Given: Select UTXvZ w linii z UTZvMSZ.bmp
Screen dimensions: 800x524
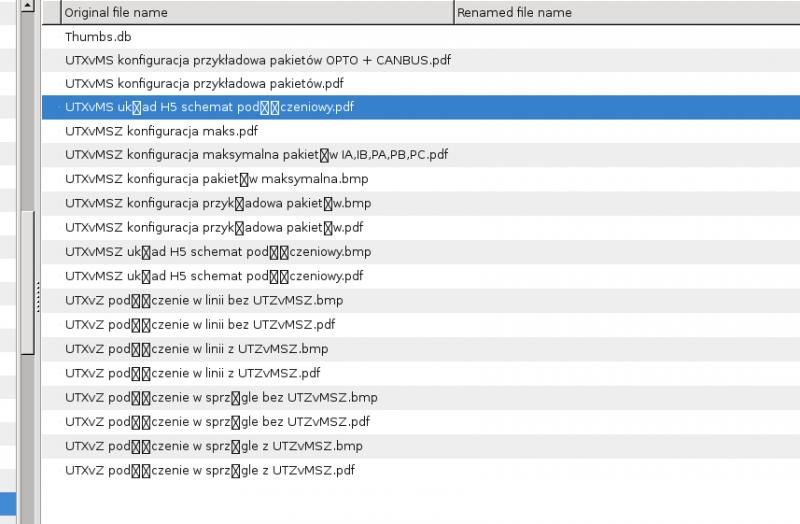Looking at the screenshot, I should point(196,348).
